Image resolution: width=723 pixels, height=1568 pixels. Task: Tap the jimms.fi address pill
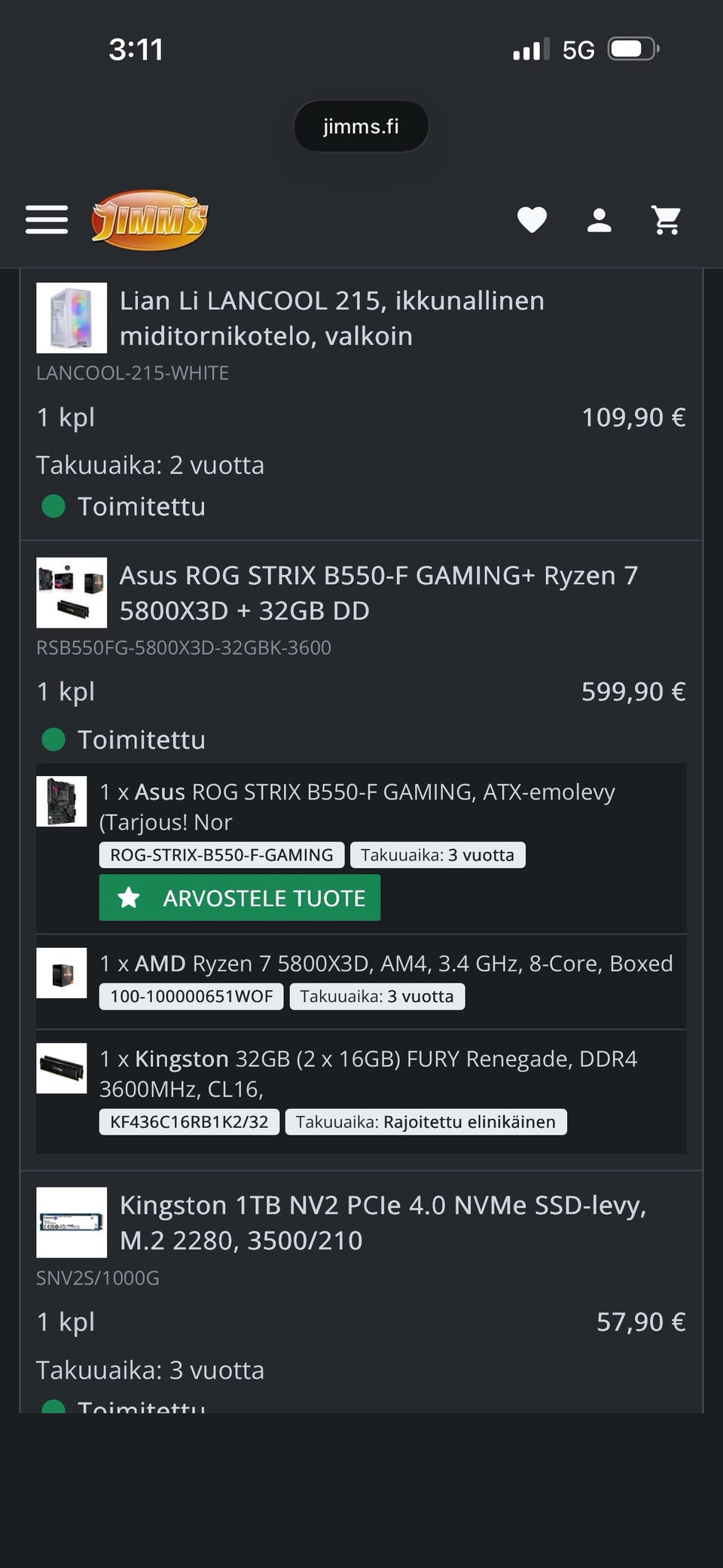pyautogui.click(x=361, y=127)
